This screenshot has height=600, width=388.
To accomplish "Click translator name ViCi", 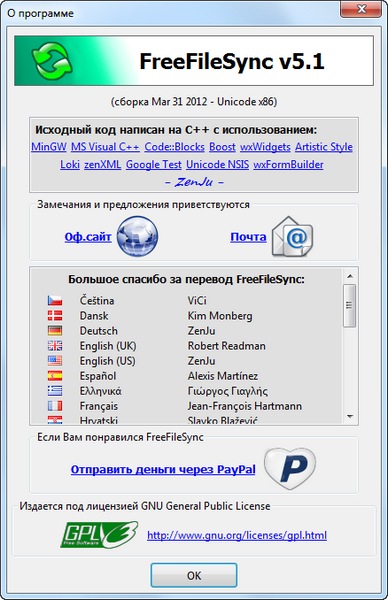I will [x=197, y=300].
